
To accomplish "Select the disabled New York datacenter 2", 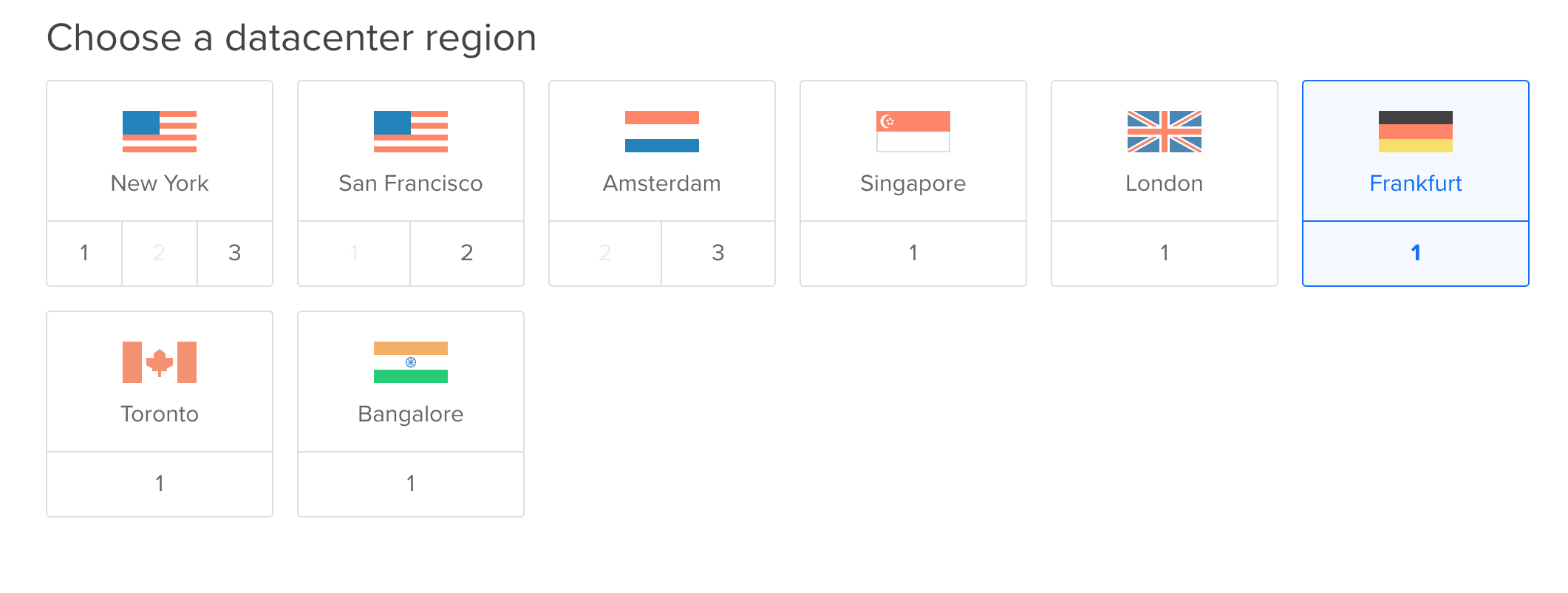I will tap(160, 253).
